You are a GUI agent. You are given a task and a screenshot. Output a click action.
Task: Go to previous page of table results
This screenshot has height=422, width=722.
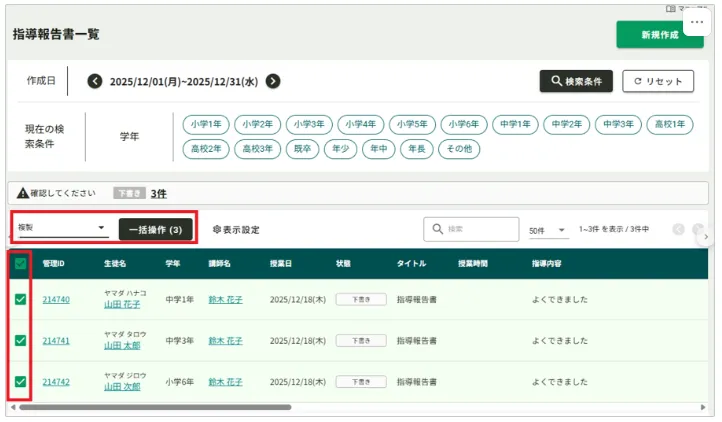[679, 230]
